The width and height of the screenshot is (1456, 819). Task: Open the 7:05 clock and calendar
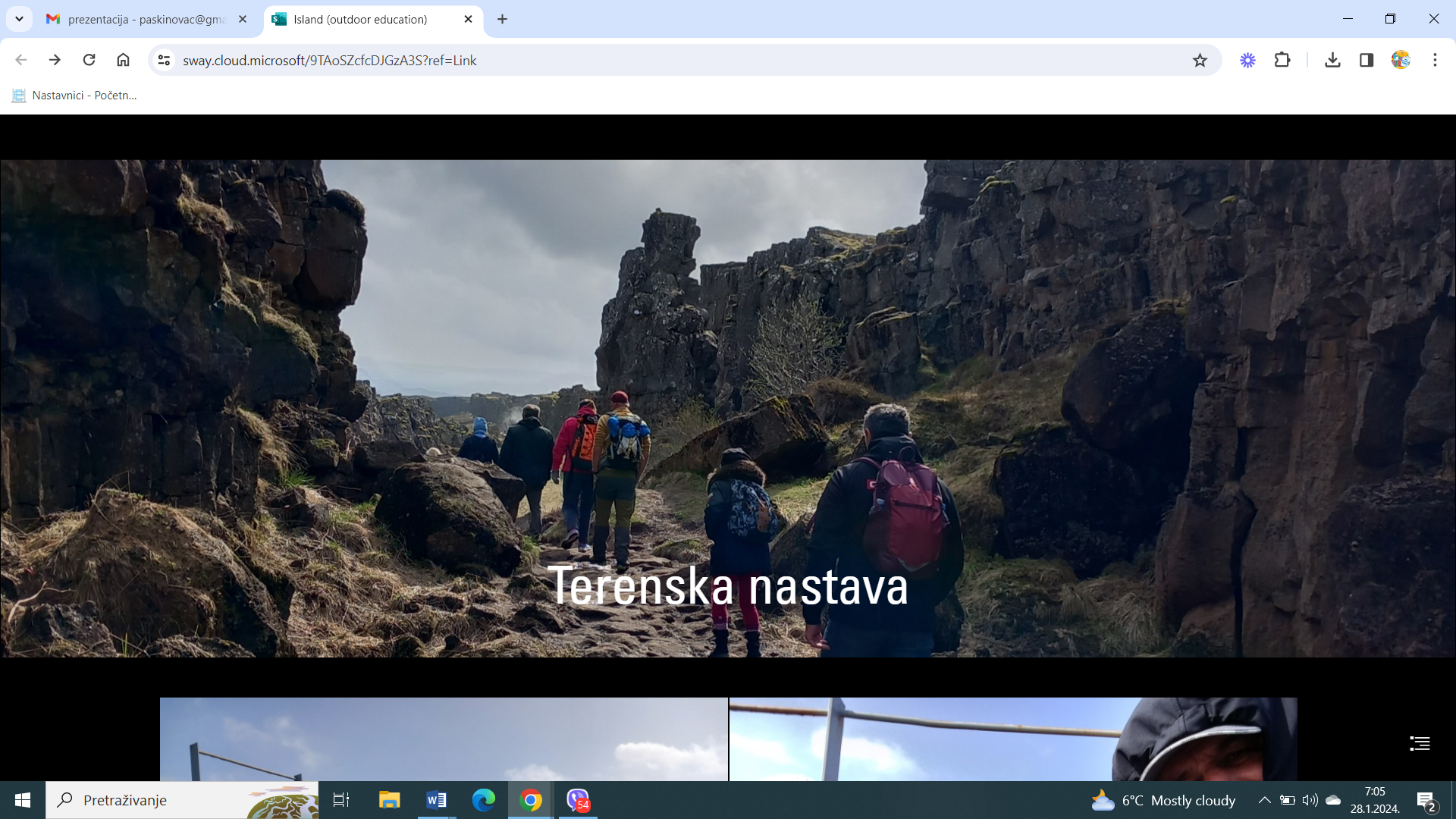coord(1375,800)
